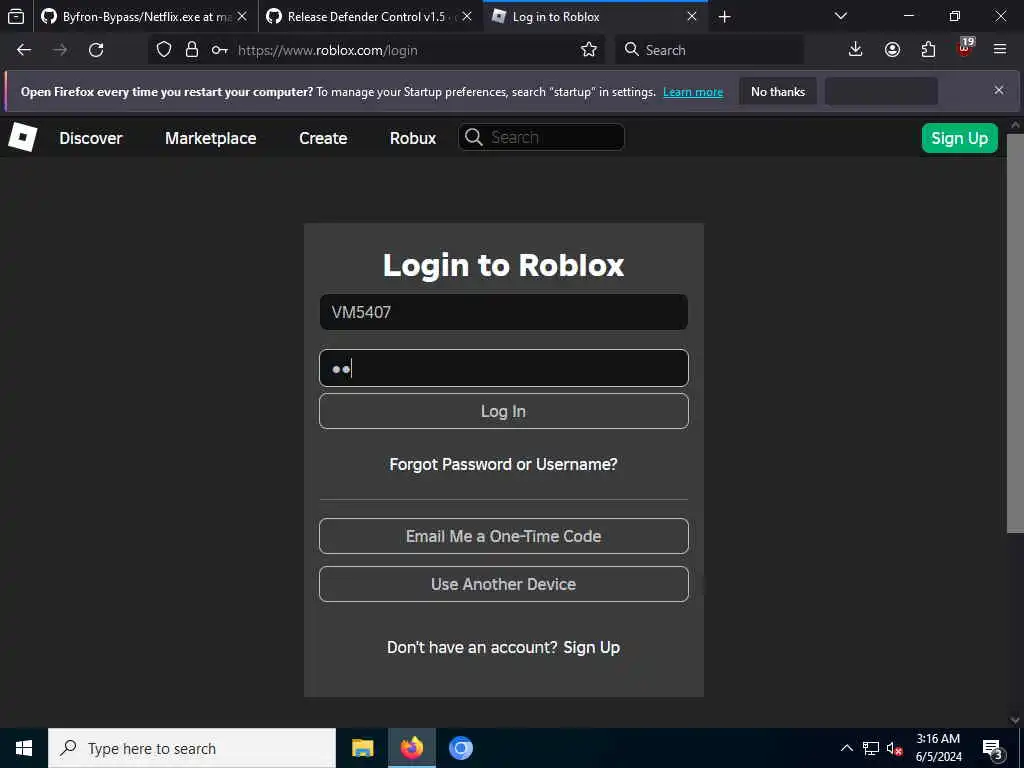Image resolution: width=1024 pixels, height=768 pixels.
Task: Click Forgot Password or Username link
Action: click(x=504, y=464)
